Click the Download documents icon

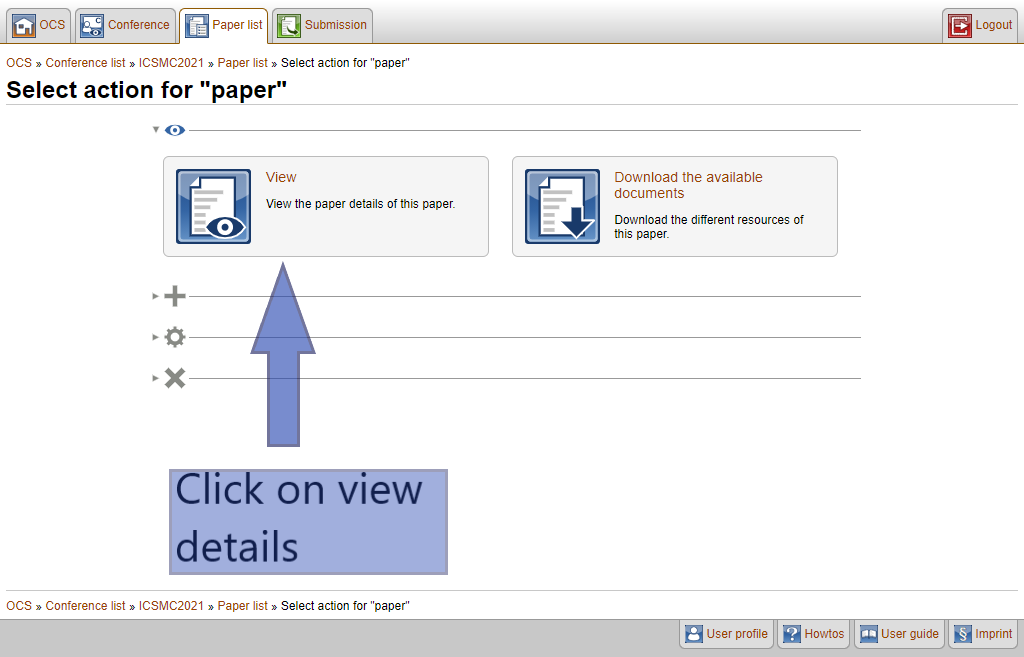coord(562,206)
